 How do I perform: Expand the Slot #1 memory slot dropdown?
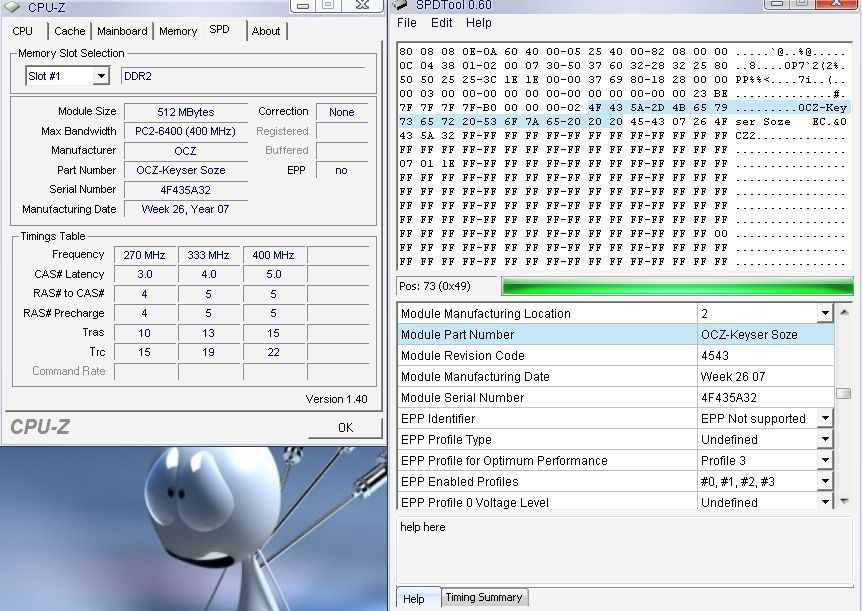pyautogui.click(x=101, y=76)
